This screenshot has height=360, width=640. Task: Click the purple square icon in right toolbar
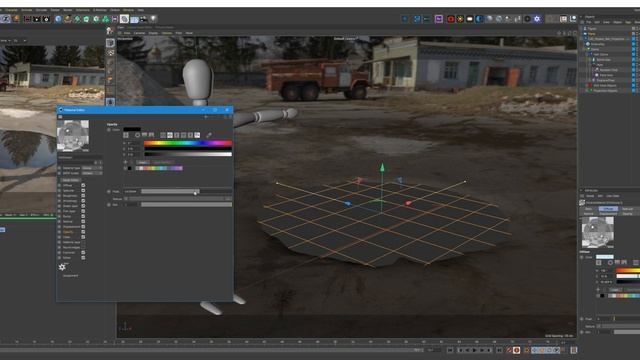tap(439, 19)
